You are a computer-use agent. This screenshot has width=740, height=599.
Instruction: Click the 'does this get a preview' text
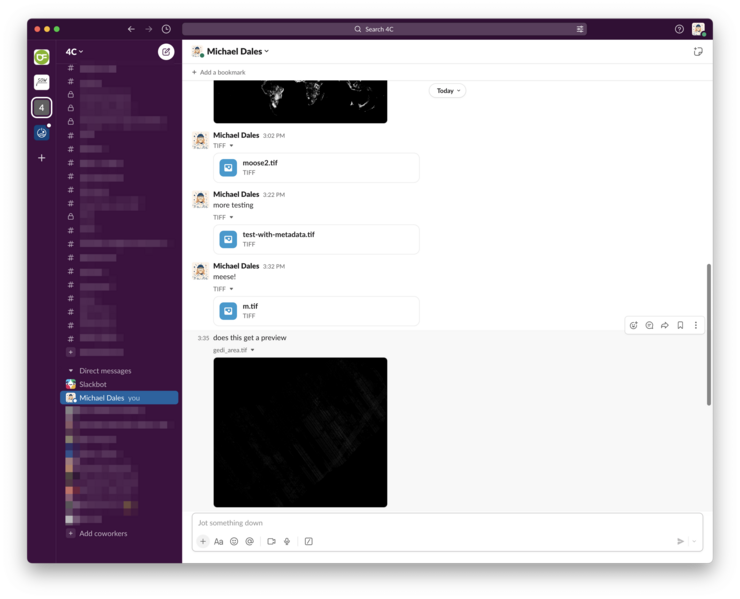249,338
